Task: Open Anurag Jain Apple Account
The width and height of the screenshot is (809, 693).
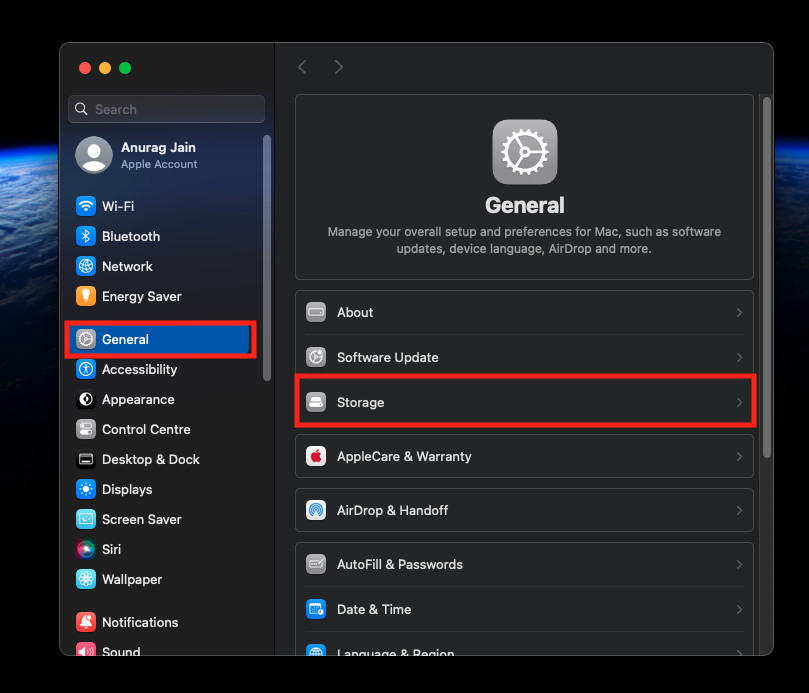Action: [x=158, y=155]
